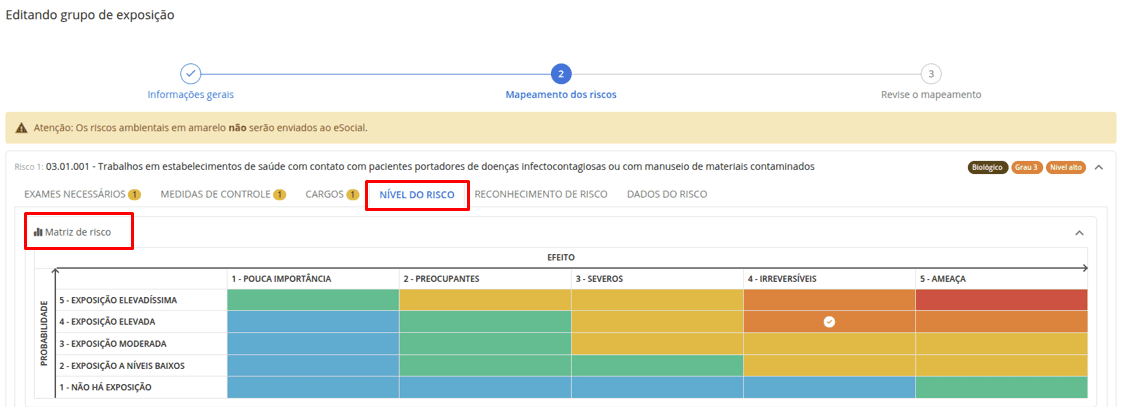Screen dimensions: 1125x407
Task: Collapse the Risco 1 panel with chevron
Action: pyautogui.click(x=1099, y=167)
